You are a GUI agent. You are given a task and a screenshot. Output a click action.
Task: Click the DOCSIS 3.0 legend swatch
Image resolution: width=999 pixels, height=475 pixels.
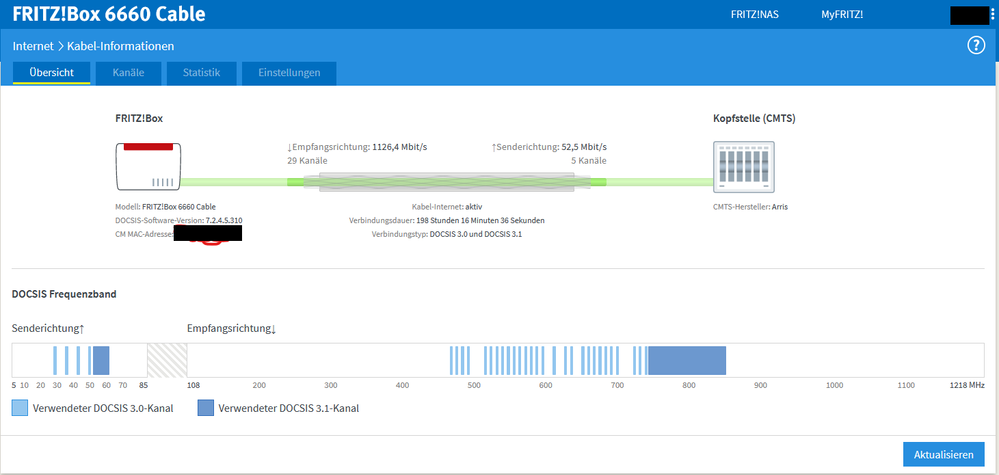(20, 408)
